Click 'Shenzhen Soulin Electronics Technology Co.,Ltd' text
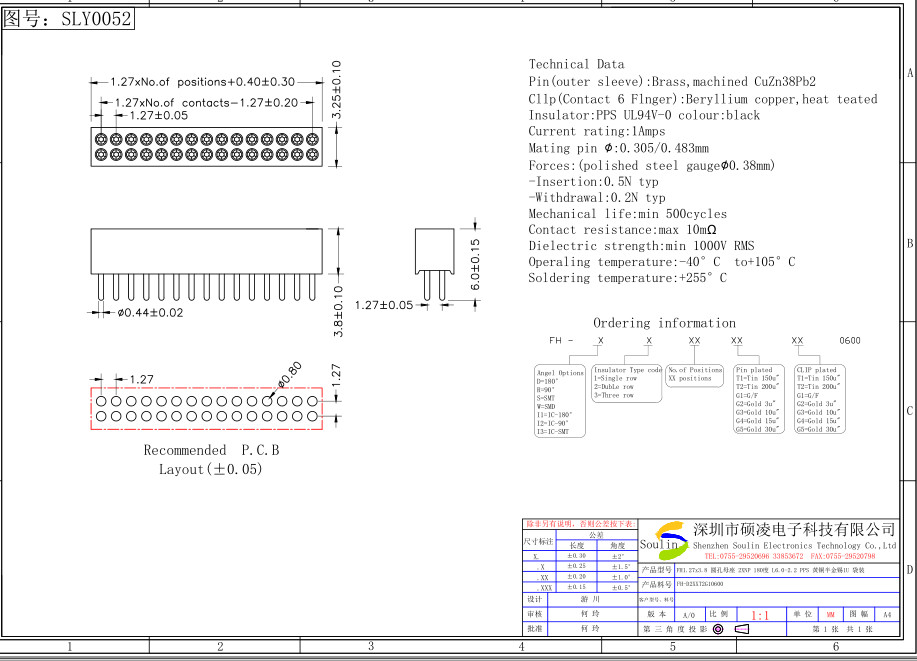Image resolution: width=917 pixels, height=661 pixels. point(794,545)
